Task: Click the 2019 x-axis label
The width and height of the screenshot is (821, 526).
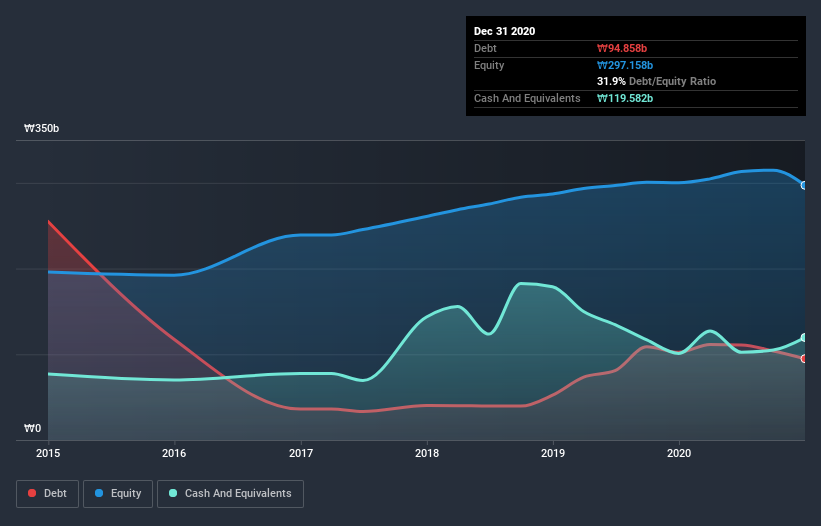Action: coord(553,453)
